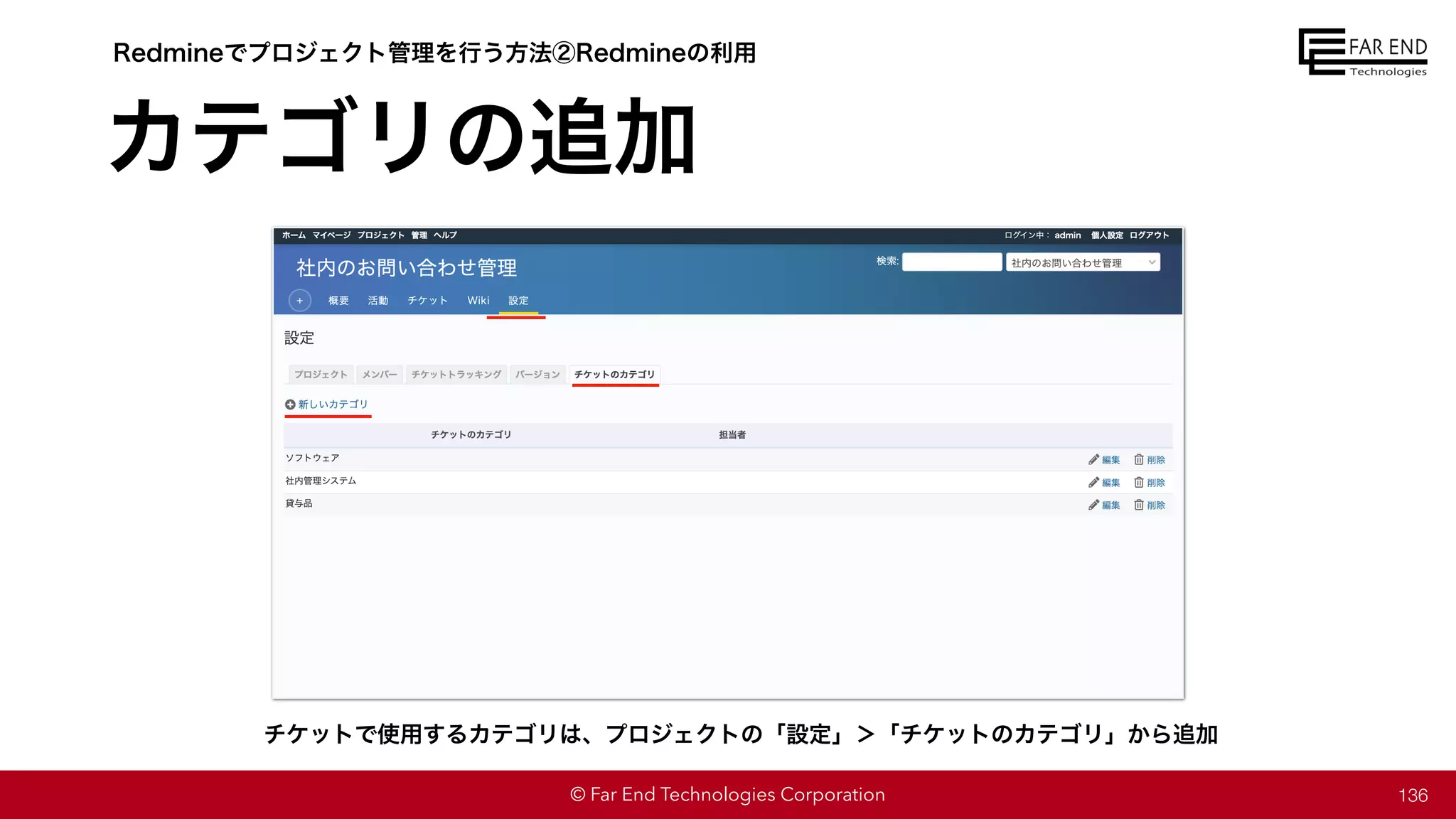Switch to the チケット project tab
This screenshot has width=1456, height=819.
[x=427, y=301]
